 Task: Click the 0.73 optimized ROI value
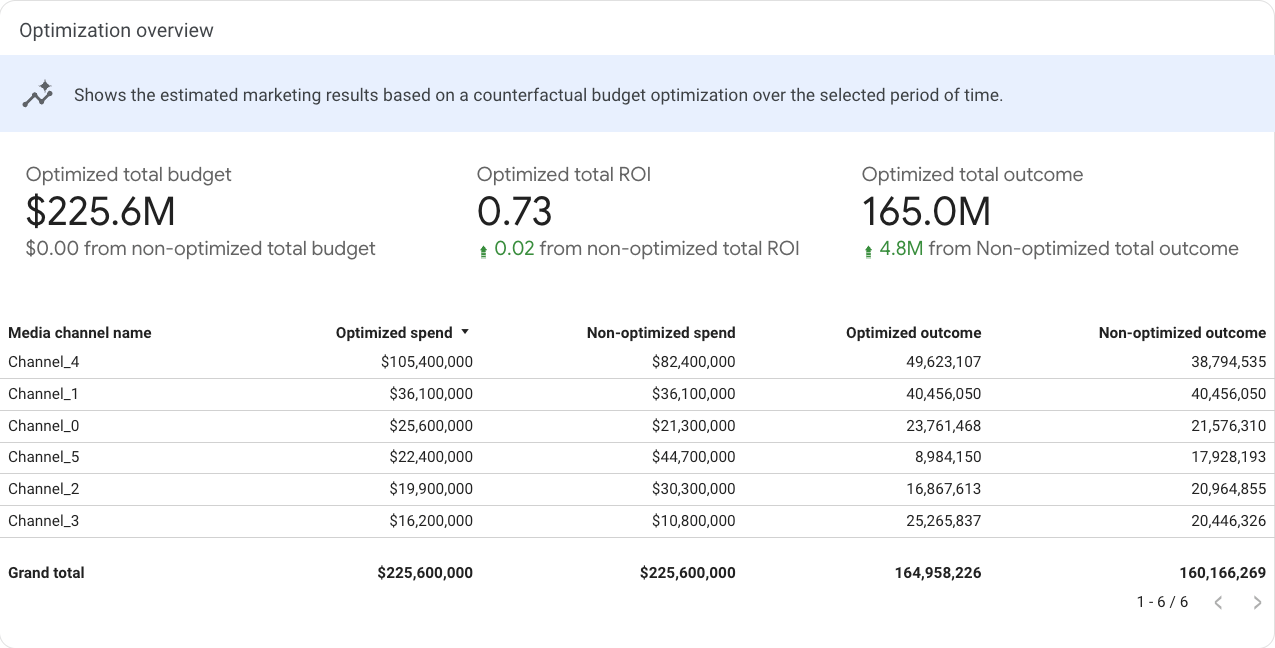pos(514,212)
